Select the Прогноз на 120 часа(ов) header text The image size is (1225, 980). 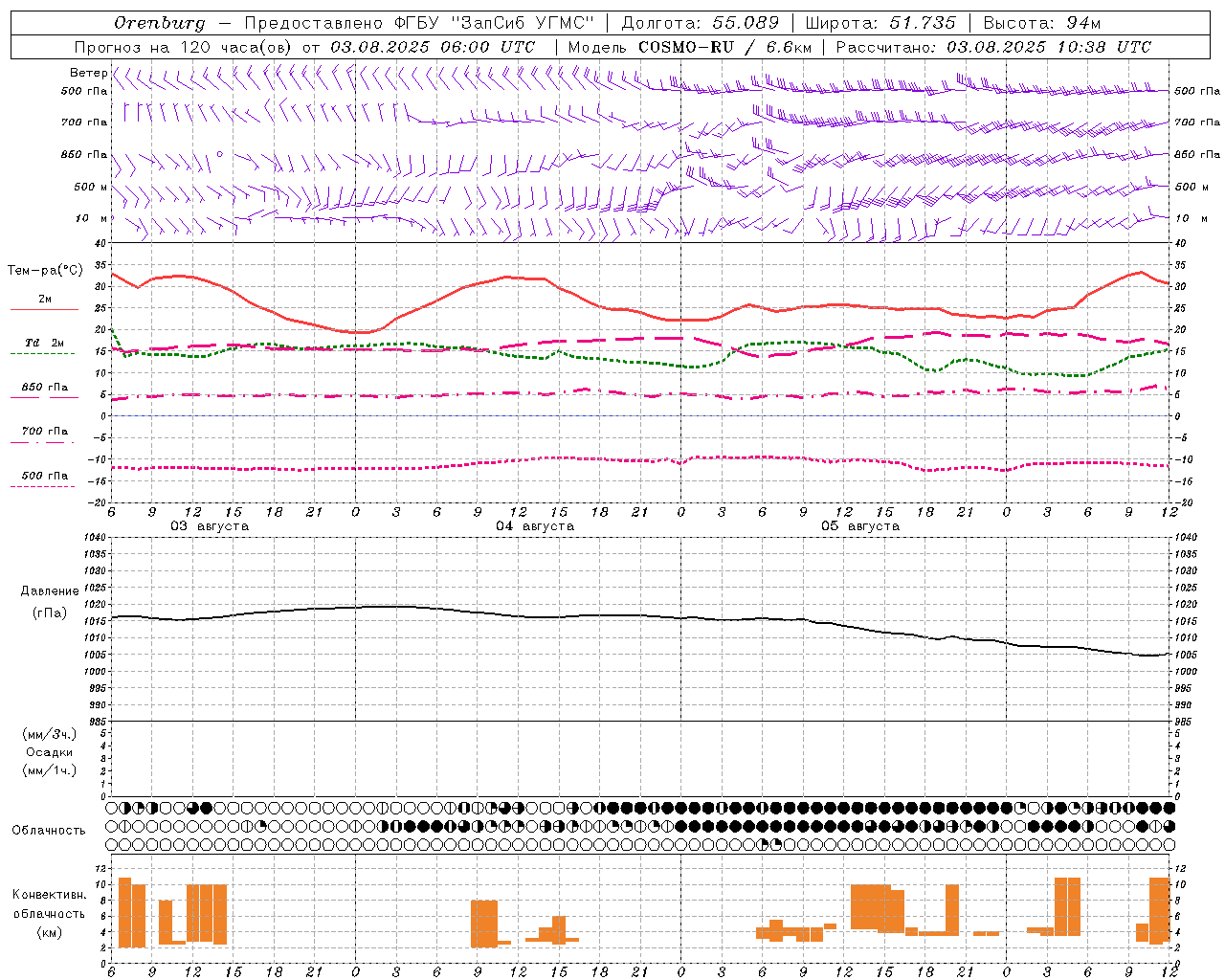184,47
